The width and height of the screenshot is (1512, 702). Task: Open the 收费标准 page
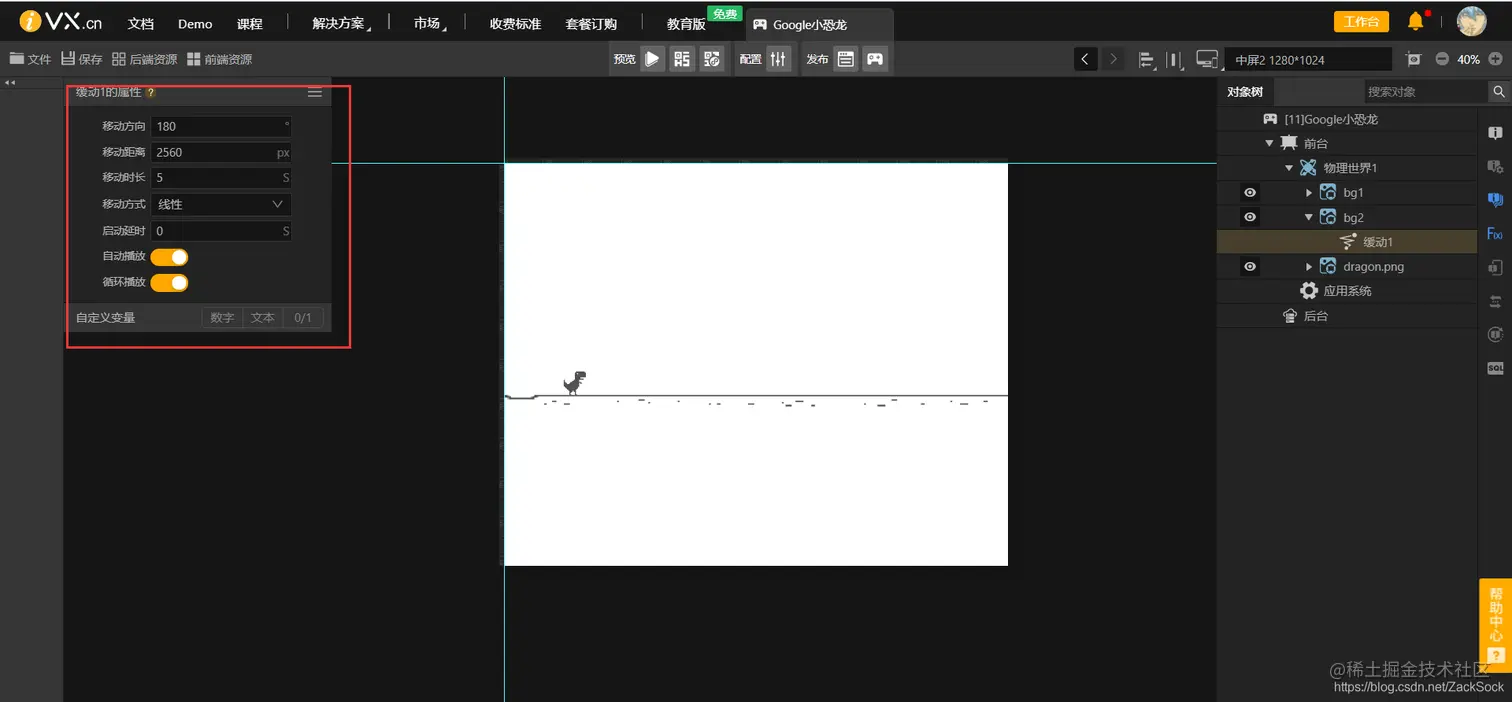click(x=515, y=24)
